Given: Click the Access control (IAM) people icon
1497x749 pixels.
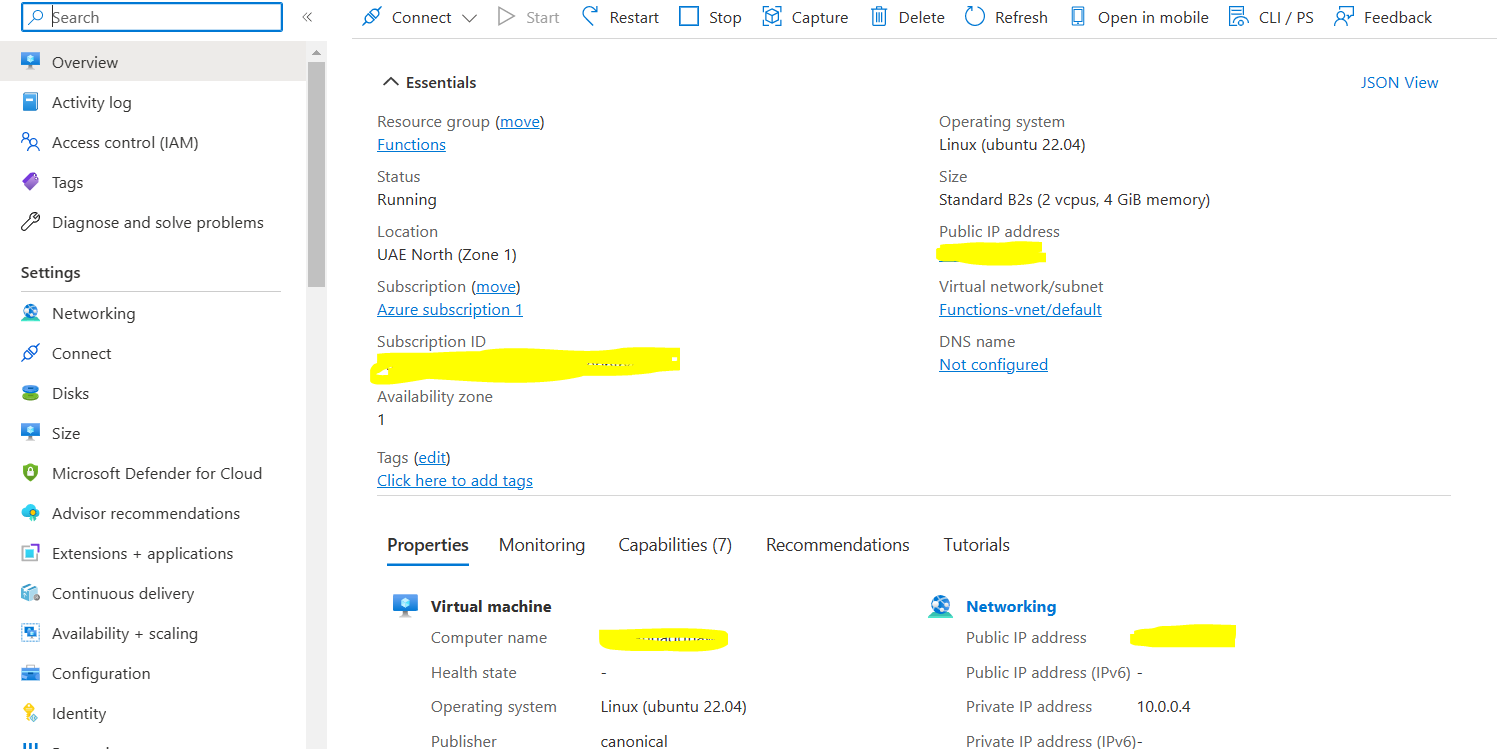Looking at the screenshot, I should [x=31, y=142].
